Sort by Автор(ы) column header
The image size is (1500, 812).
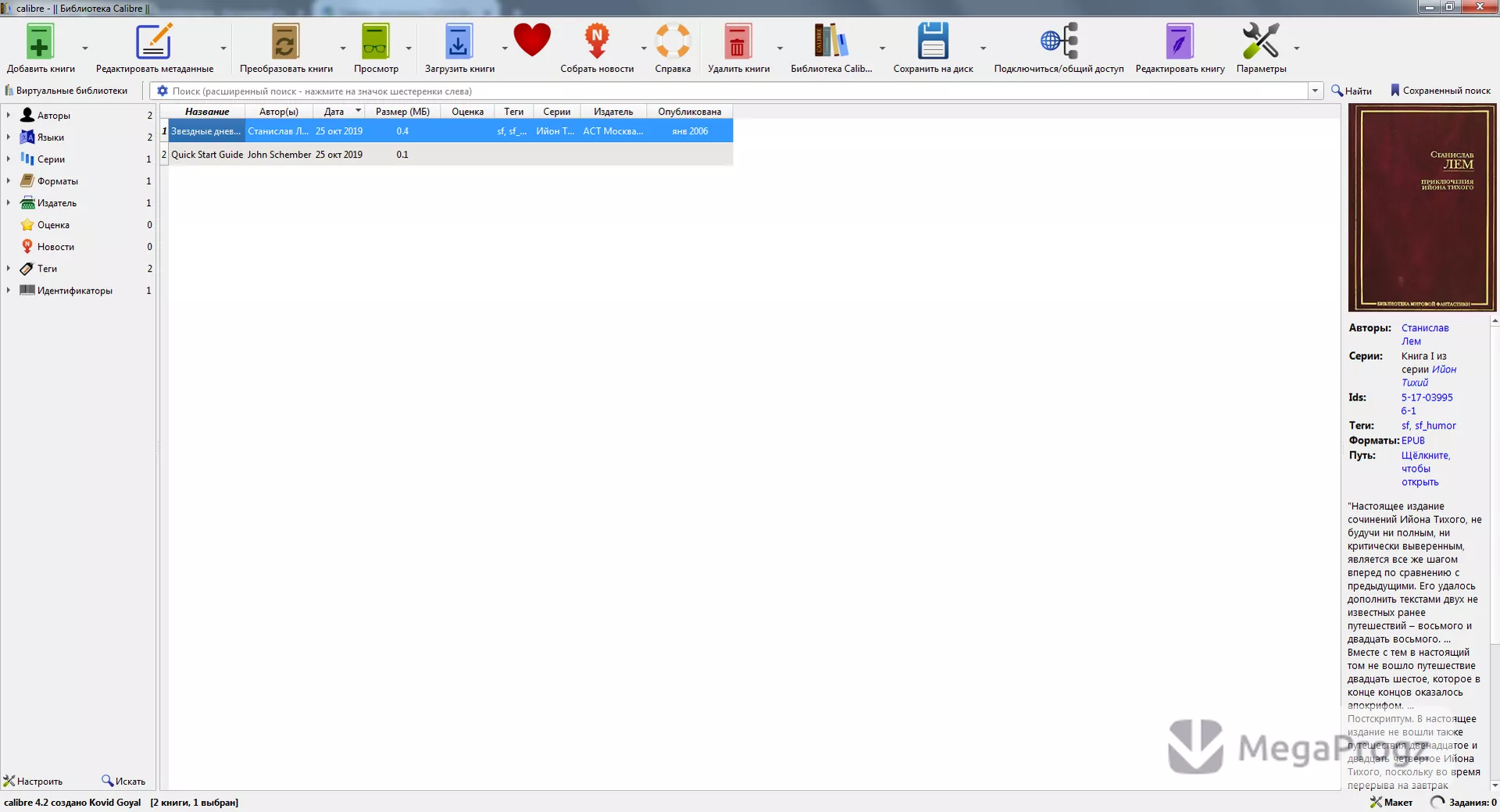click(279, 112)
